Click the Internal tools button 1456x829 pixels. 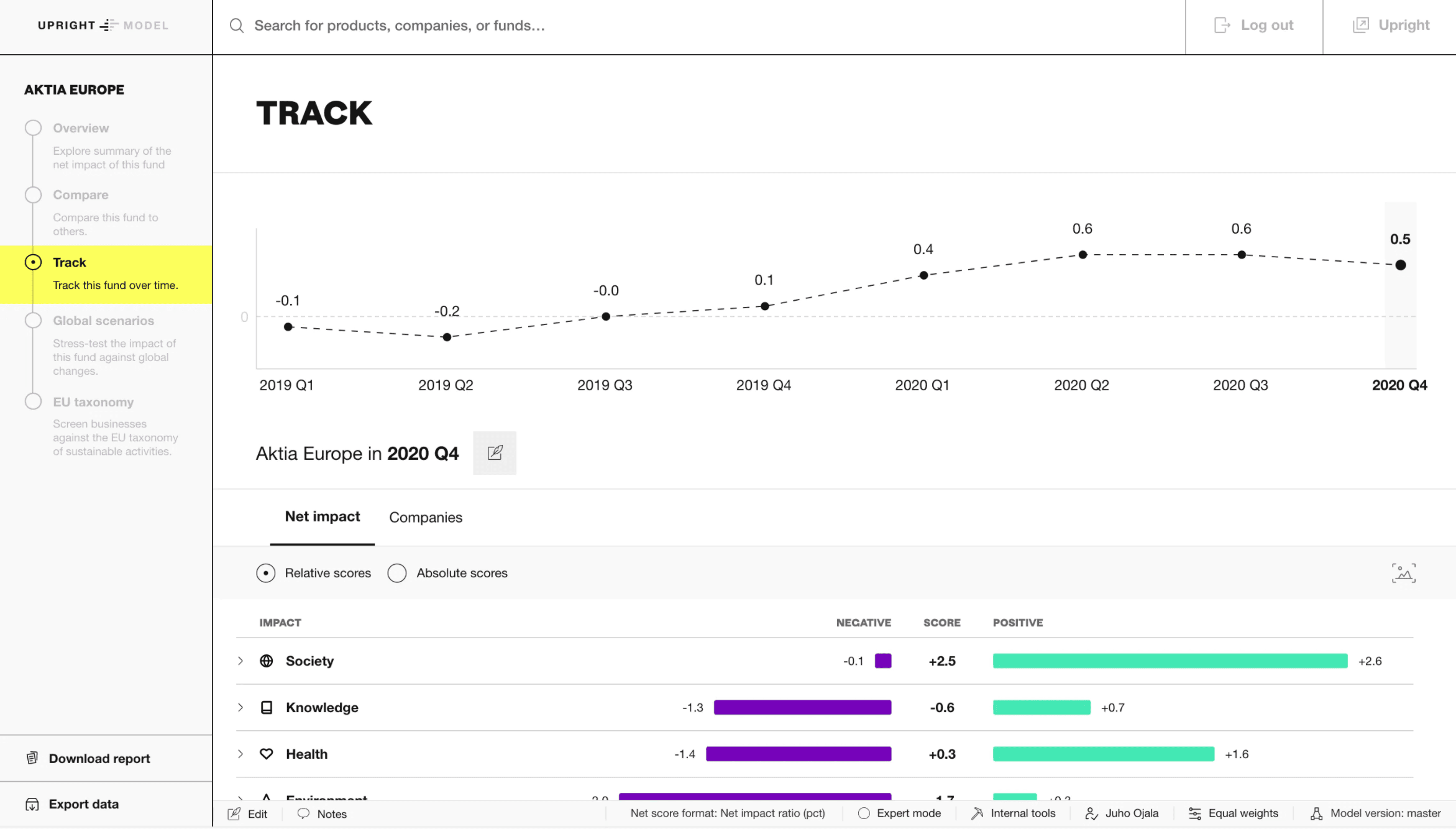point(1014,813)
